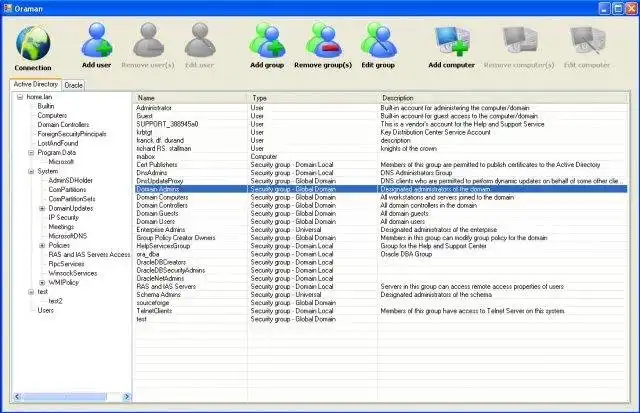Click the tree horizontal scrollbar thumb
This screenshot has width=640, height=413.
(x=65, y=397)
